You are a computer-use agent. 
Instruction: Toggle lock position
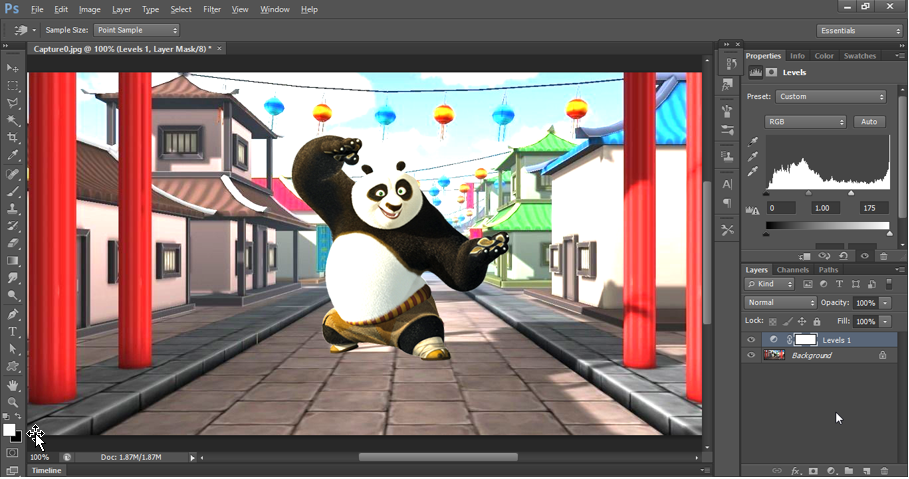(802, 321)
